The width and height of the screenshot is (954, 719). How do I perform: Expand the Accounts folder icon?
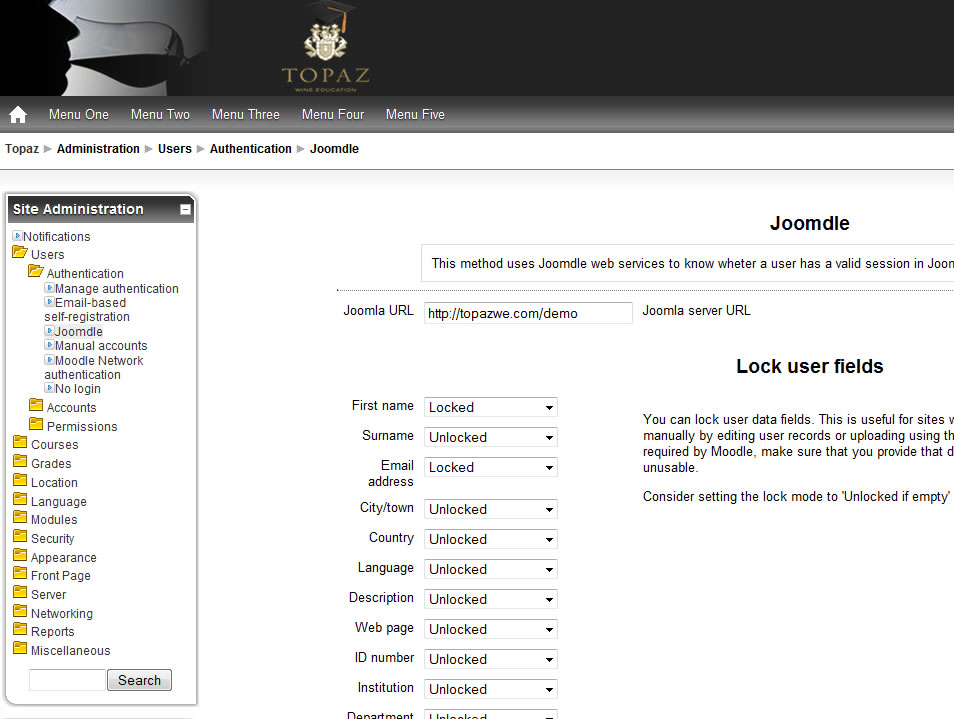(x=36, y=407)
